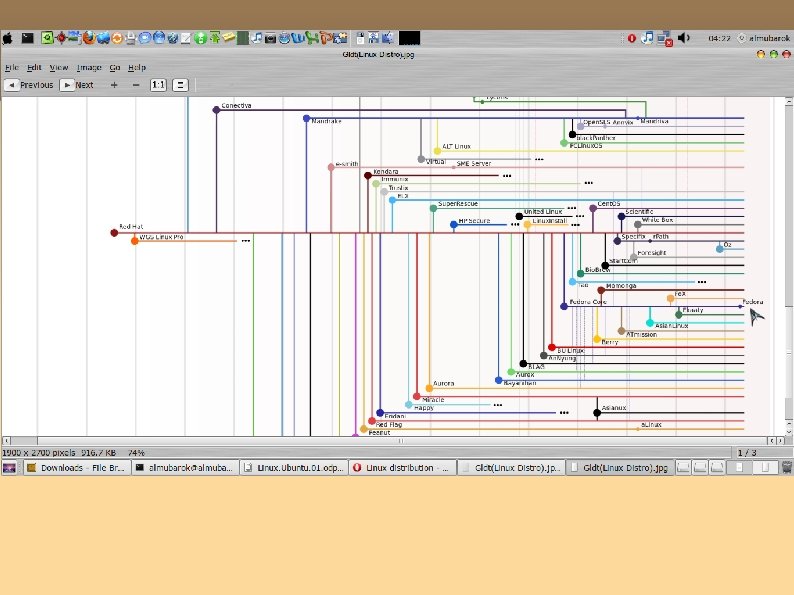Switch to almubarok terminal taskbar window
Image resolution: width=794 pixels, height=595 pixels.
click(185, 467)
